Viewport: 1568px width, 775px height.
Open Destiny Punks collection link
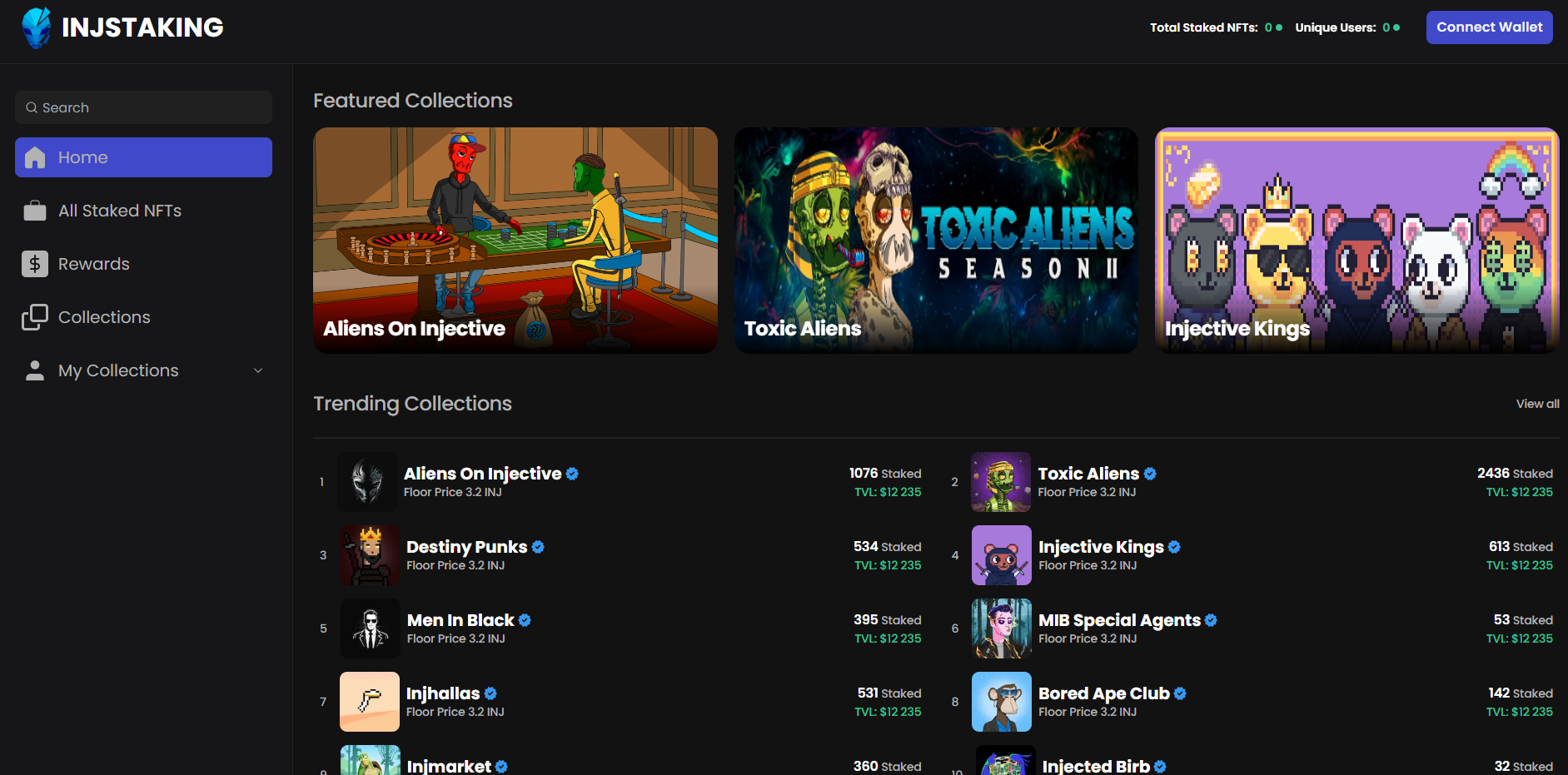466,547
